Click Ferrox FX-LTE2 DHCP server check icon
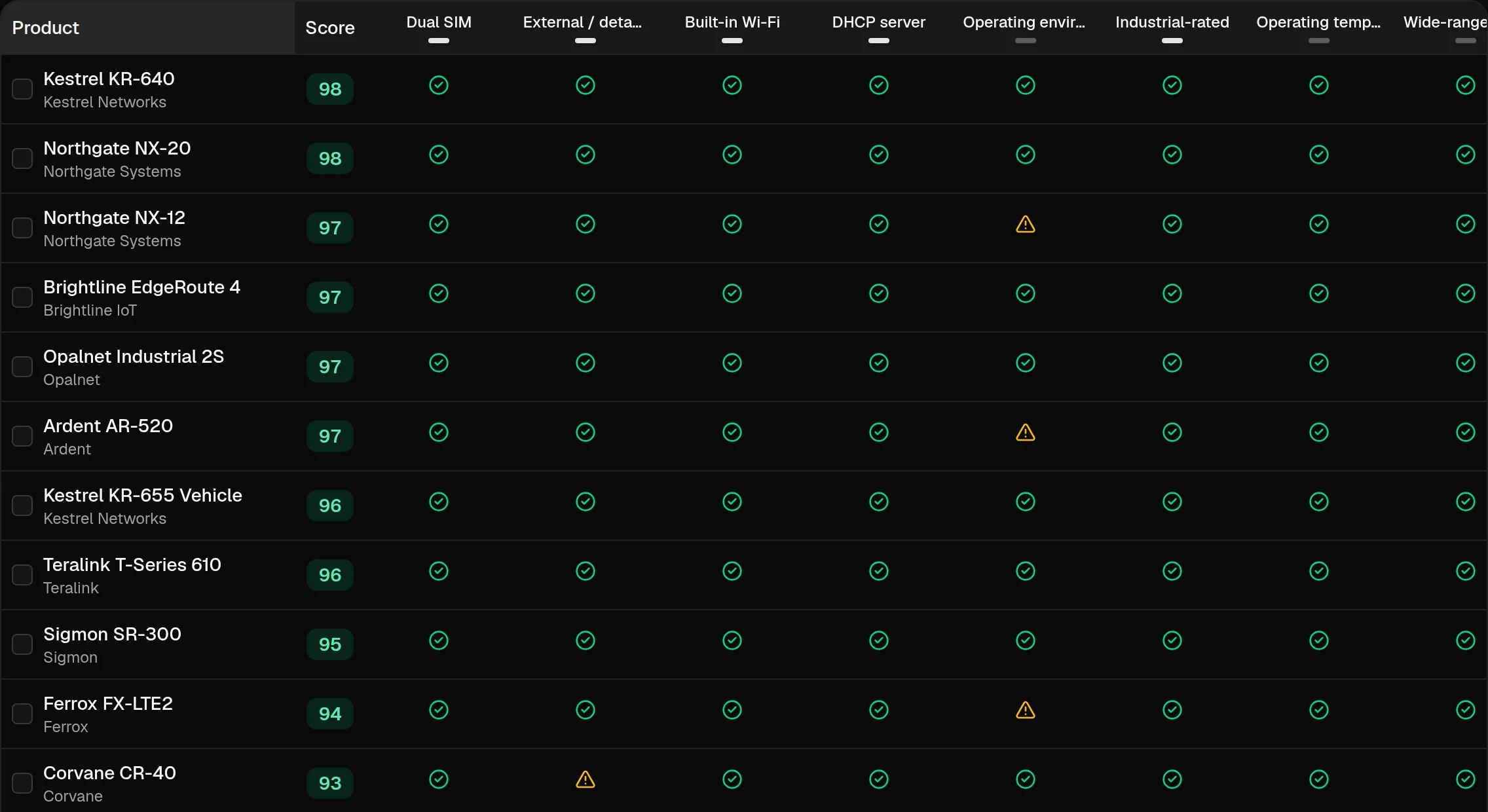1488x812 pixels. click(x=879, y=710)
